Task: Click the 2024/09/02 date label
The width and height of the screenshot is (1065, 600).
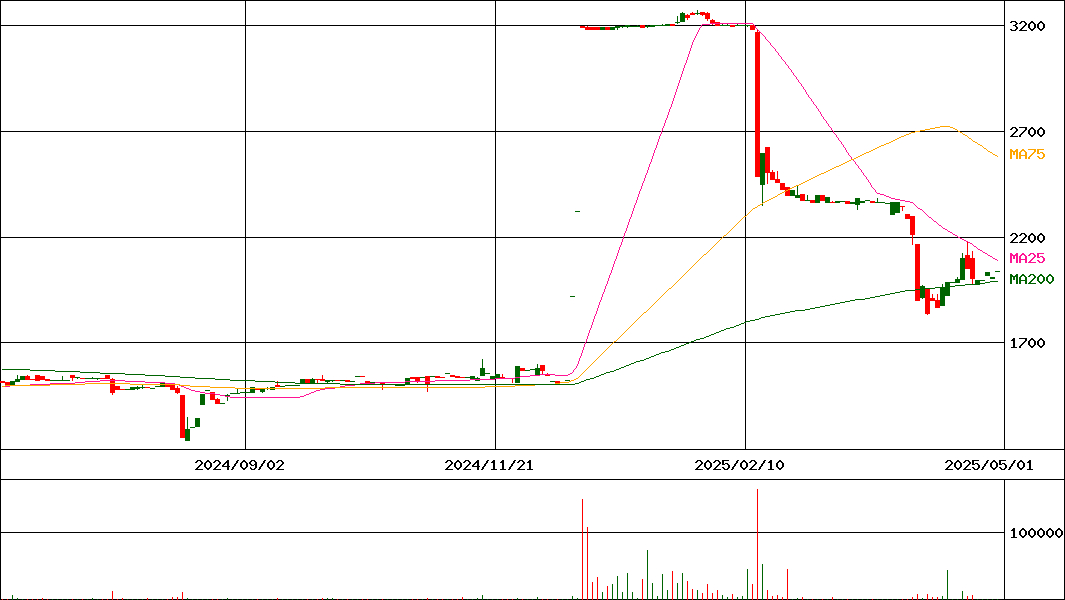Action: click(x=240, y=465)
